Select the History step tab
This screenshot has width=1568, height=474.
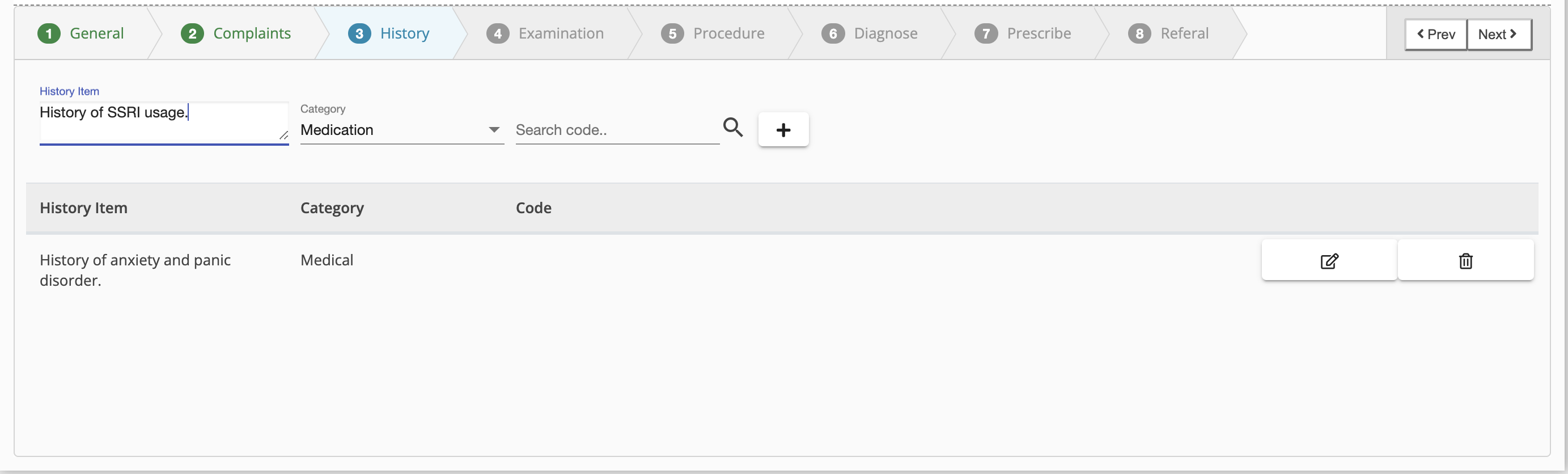pyautogui.click(x=389, y=33)
